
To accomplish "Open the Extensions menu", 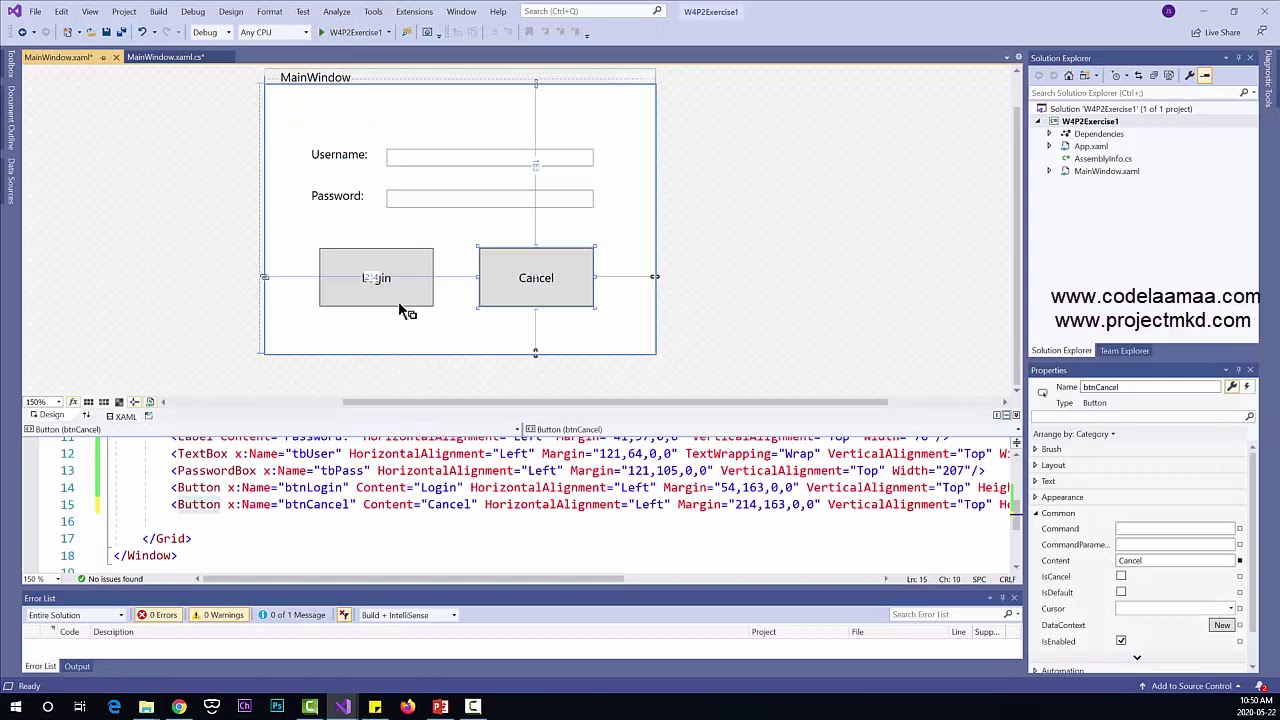I will coord(414,11).
